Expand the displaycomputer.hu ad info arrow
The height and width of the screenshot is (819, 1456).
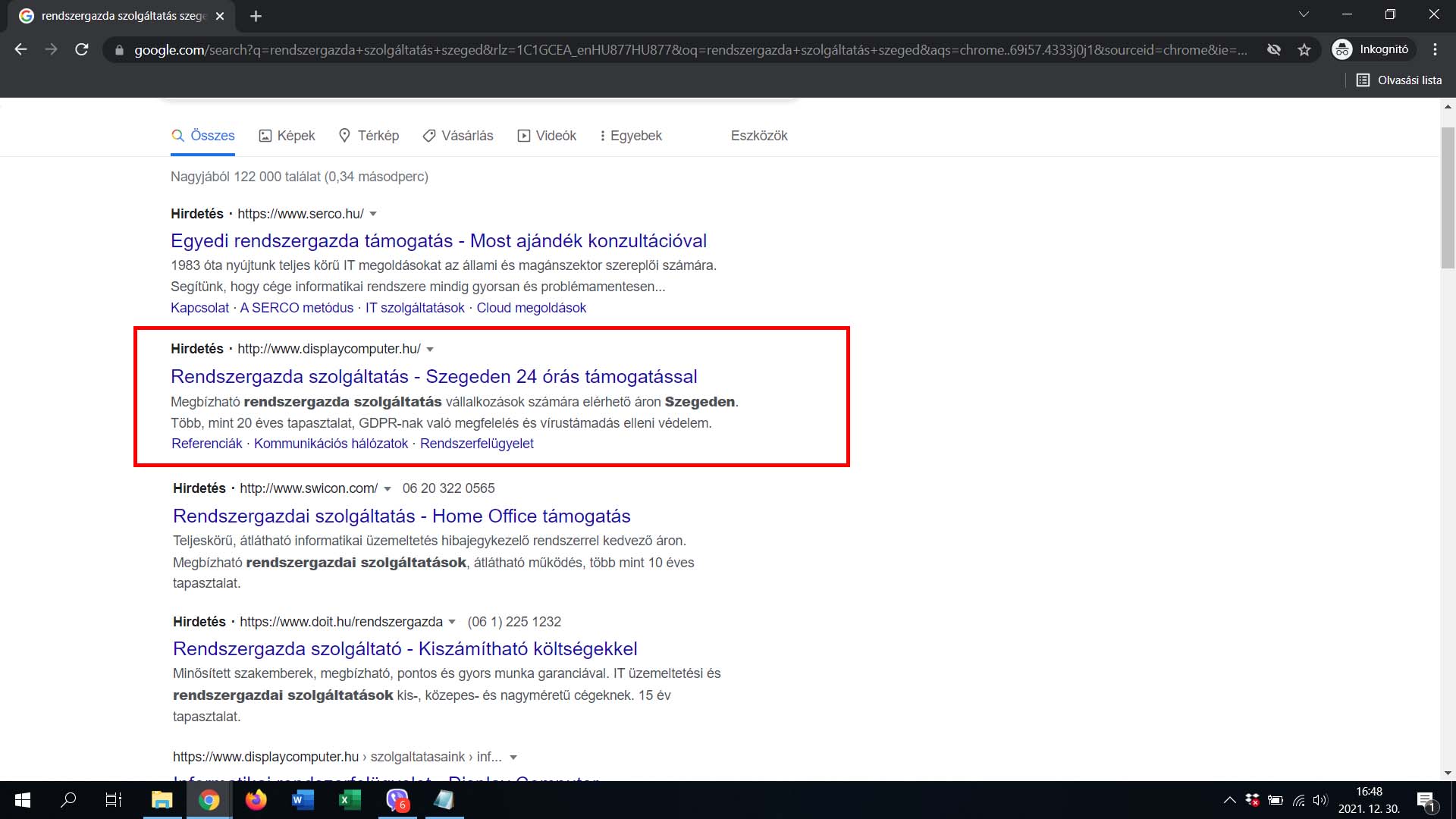430,350
